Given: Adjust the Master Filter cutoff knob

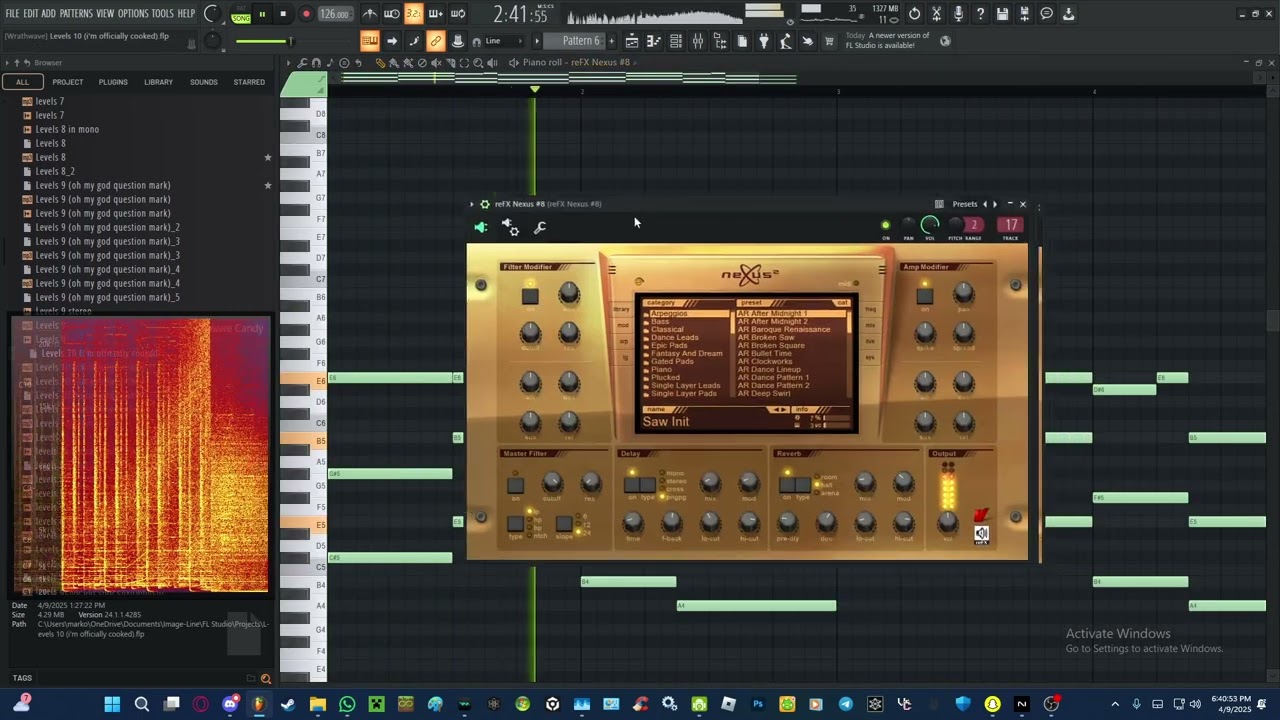Looking at the screenshot, I should [552, 483].
